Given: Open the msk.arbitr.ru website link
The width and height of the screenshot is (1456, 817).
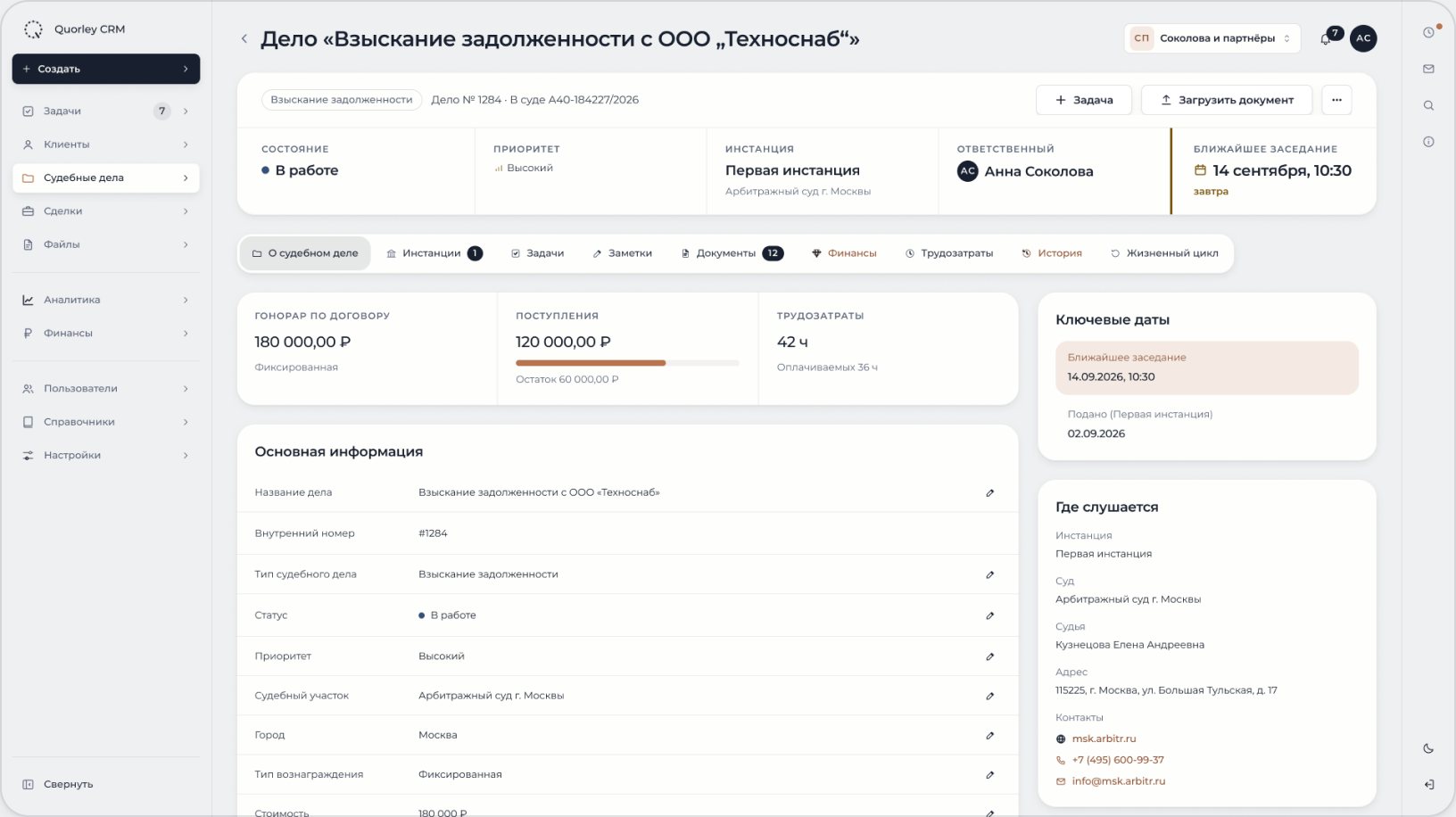Looking at the screenshot, I should click(x=1104, y=739).
